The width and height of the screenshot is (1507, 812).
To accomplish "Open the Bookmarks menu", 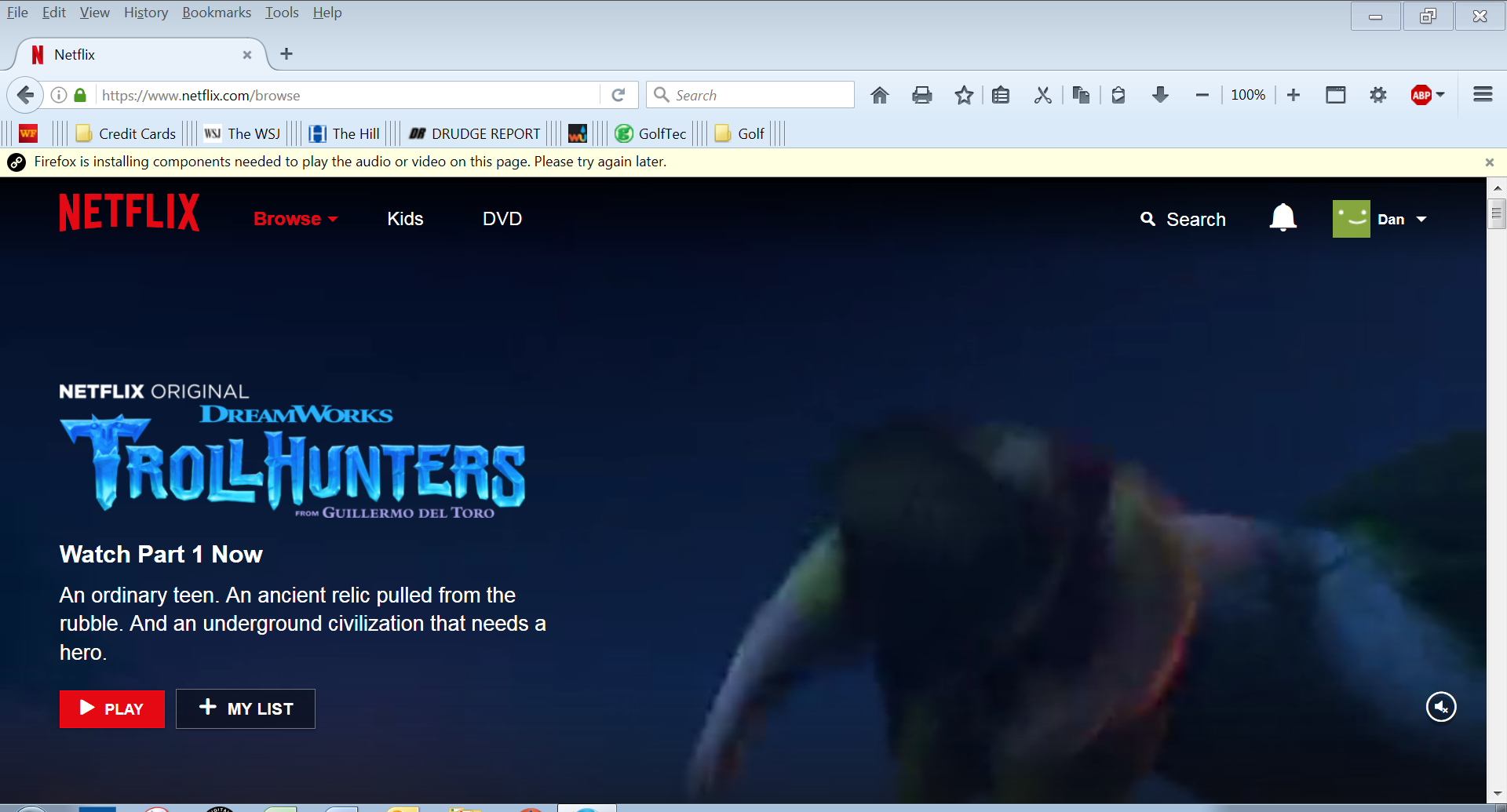I will pyautogui.click(x=217, y=13).
